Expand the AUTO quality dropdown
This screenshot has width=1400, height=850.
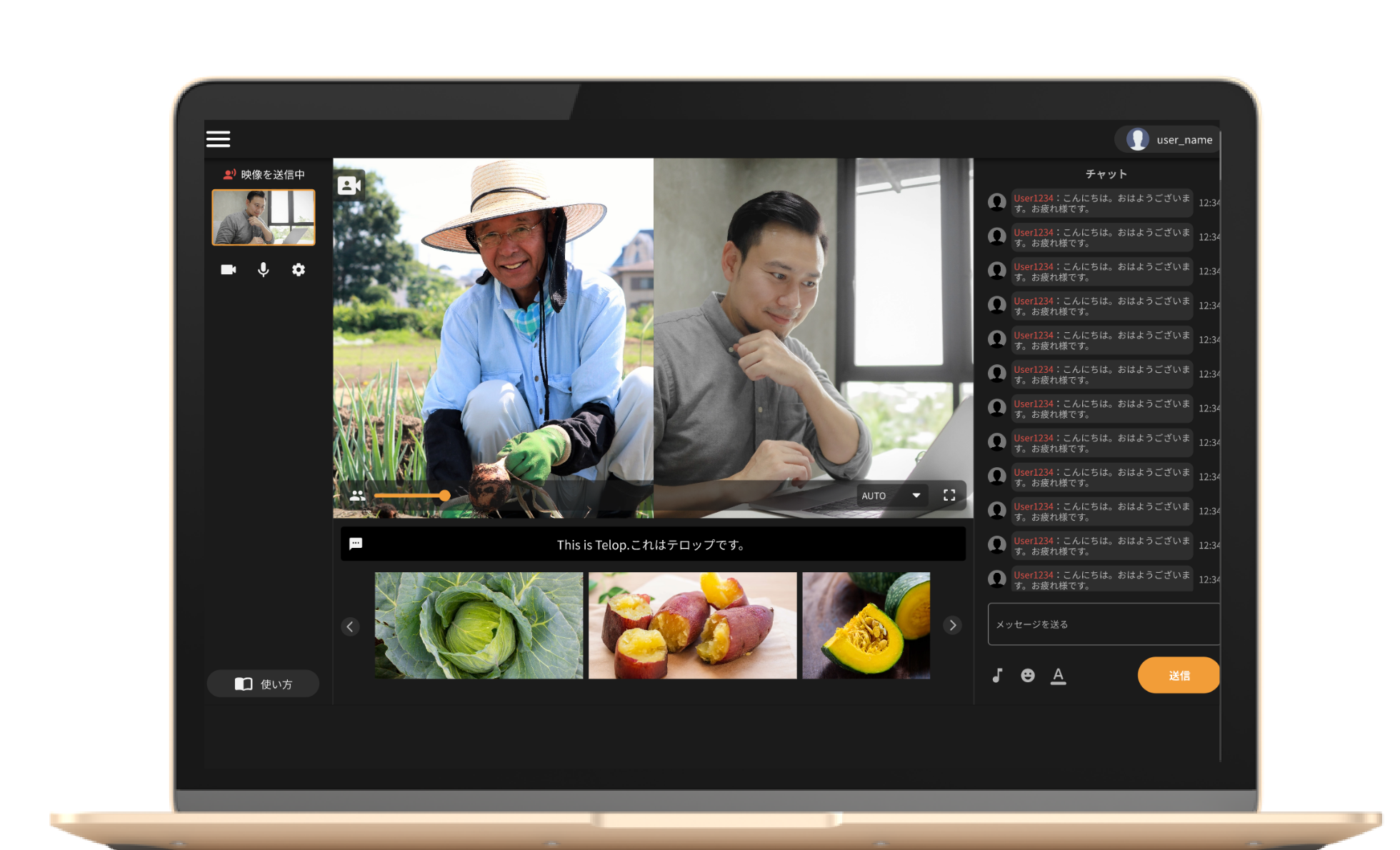pos(892,495)
